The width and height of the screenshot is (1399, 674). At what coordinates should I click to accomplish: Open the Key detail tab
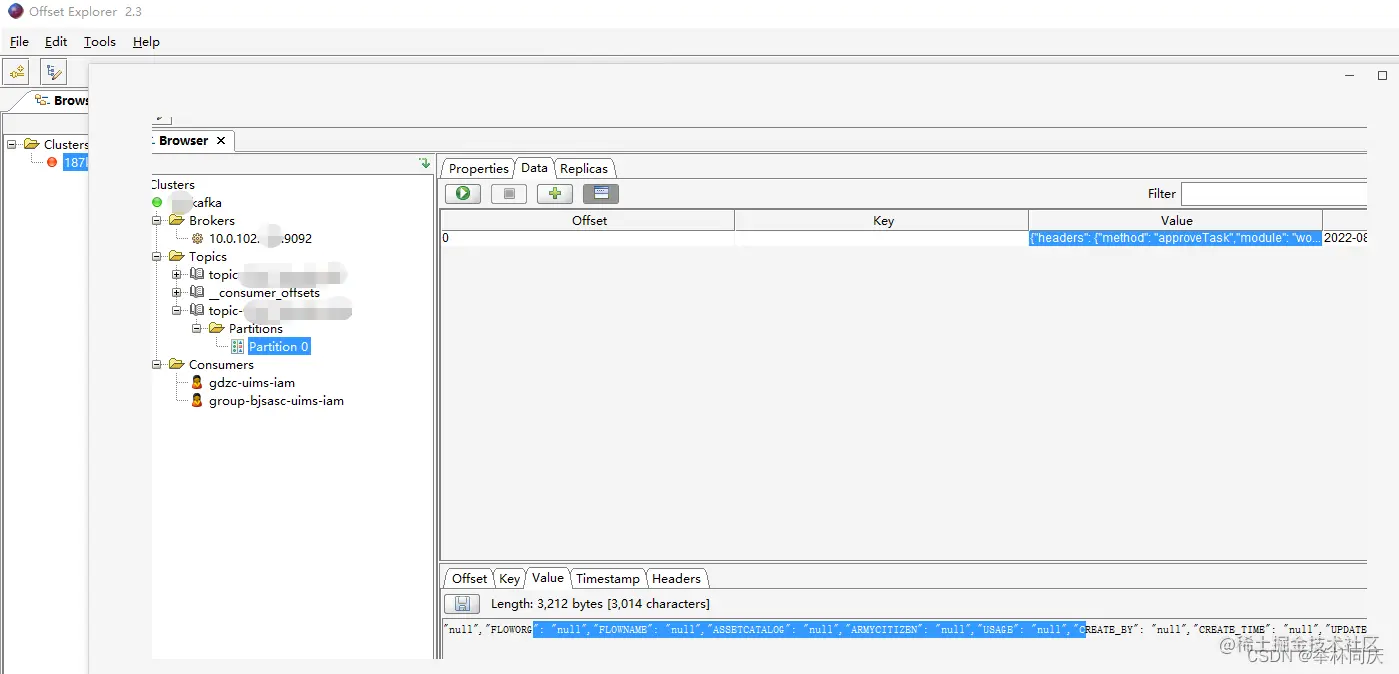pyautogui.click(x=509, y=579)
